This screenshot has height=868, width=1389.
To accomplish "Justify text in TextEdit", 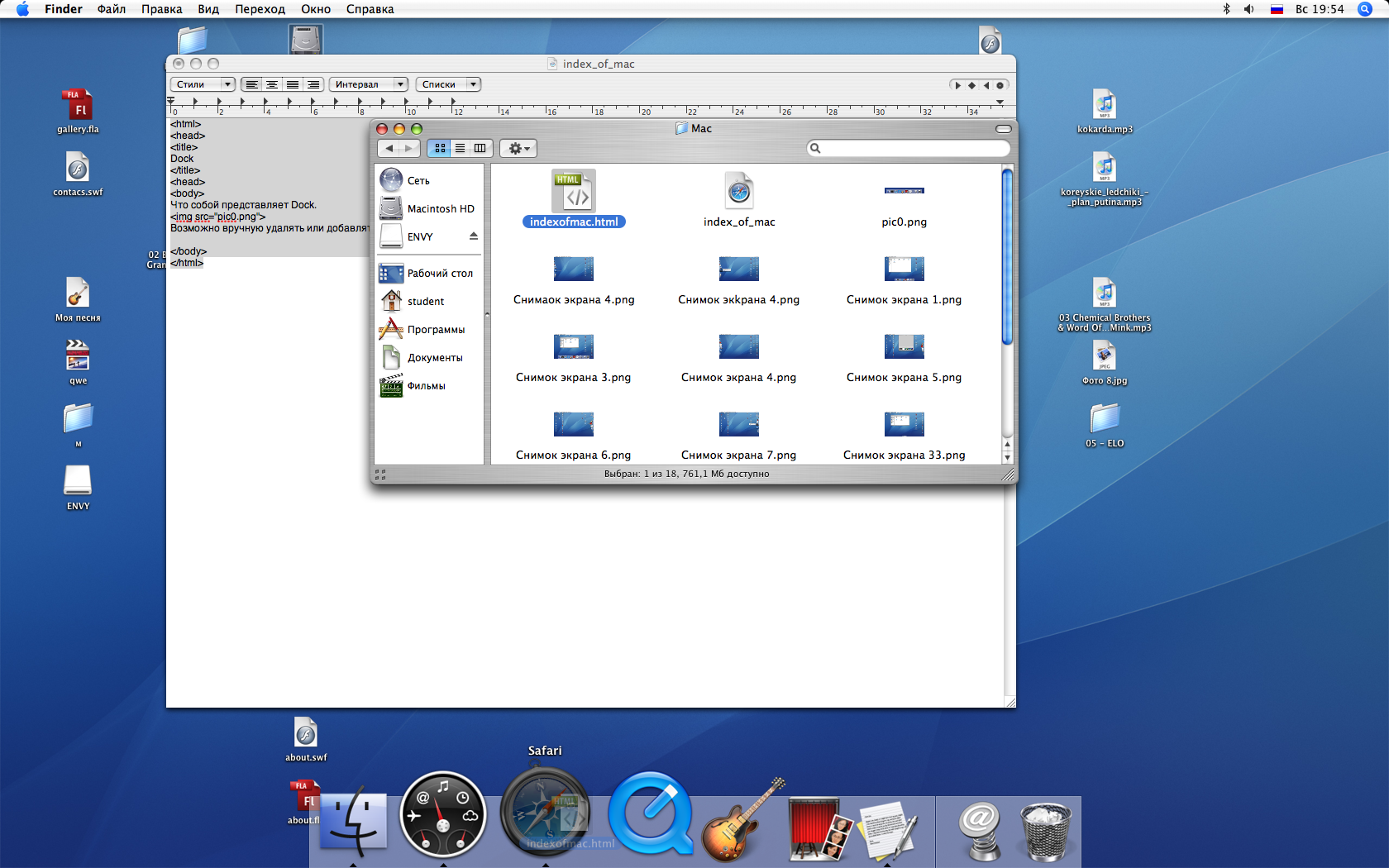I will [x=293, y=84].
